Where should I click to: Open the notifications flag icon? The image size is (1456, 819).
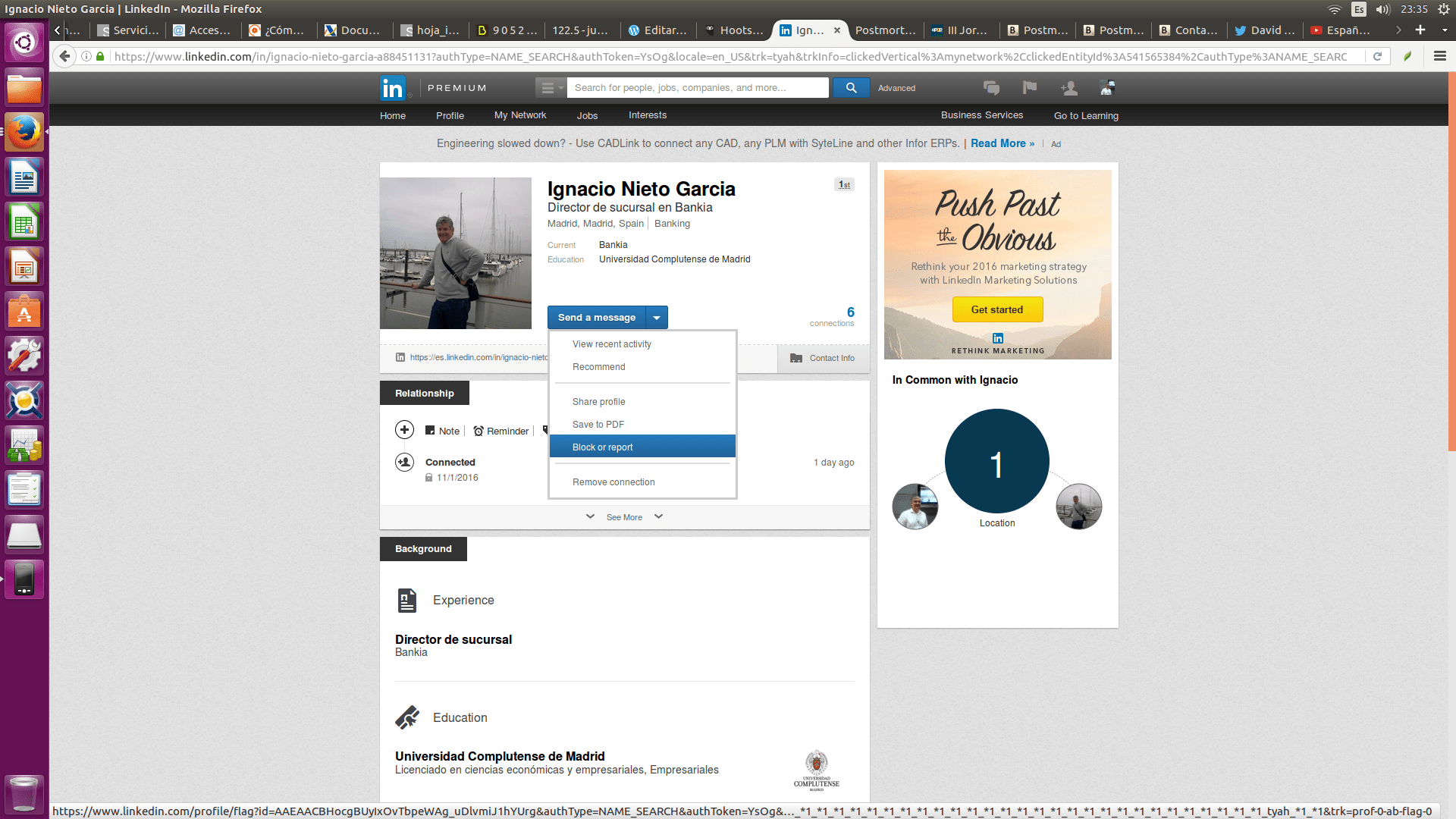(x=1029, y=88)
